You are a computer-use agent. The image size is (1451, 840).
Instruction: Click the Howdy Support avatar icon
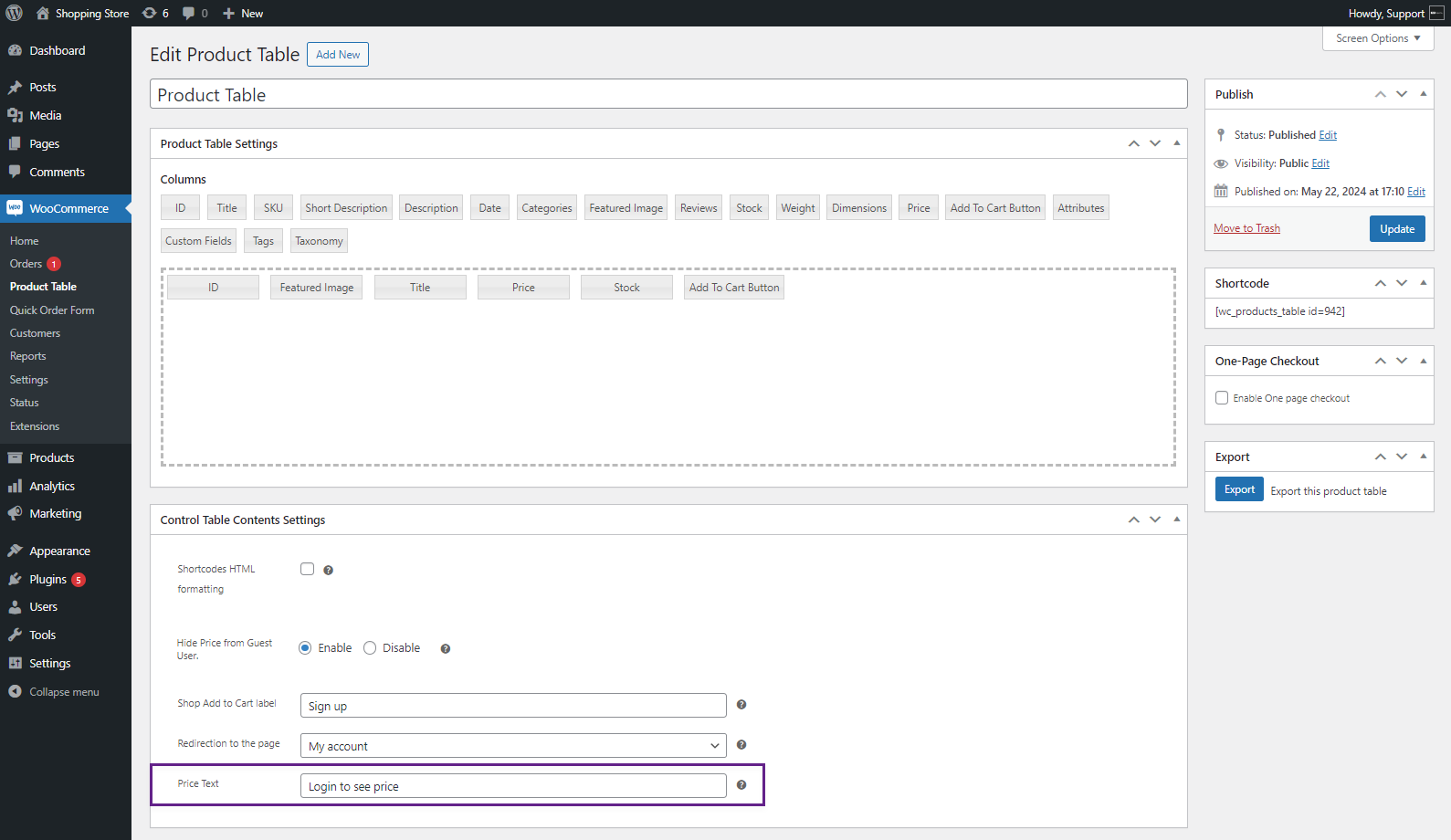click(1436, 13)
